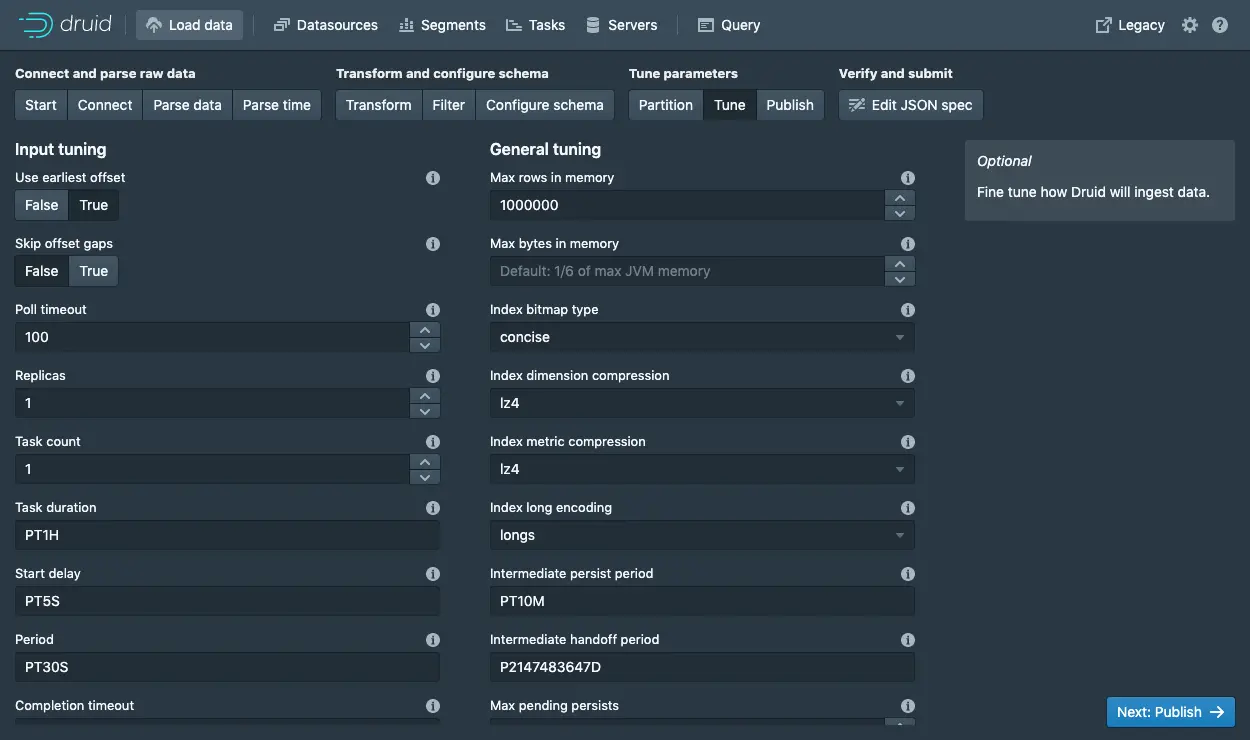Show info for Index bitmap type
Screen dimensions: 1250x740
click(x=908, y=310)
